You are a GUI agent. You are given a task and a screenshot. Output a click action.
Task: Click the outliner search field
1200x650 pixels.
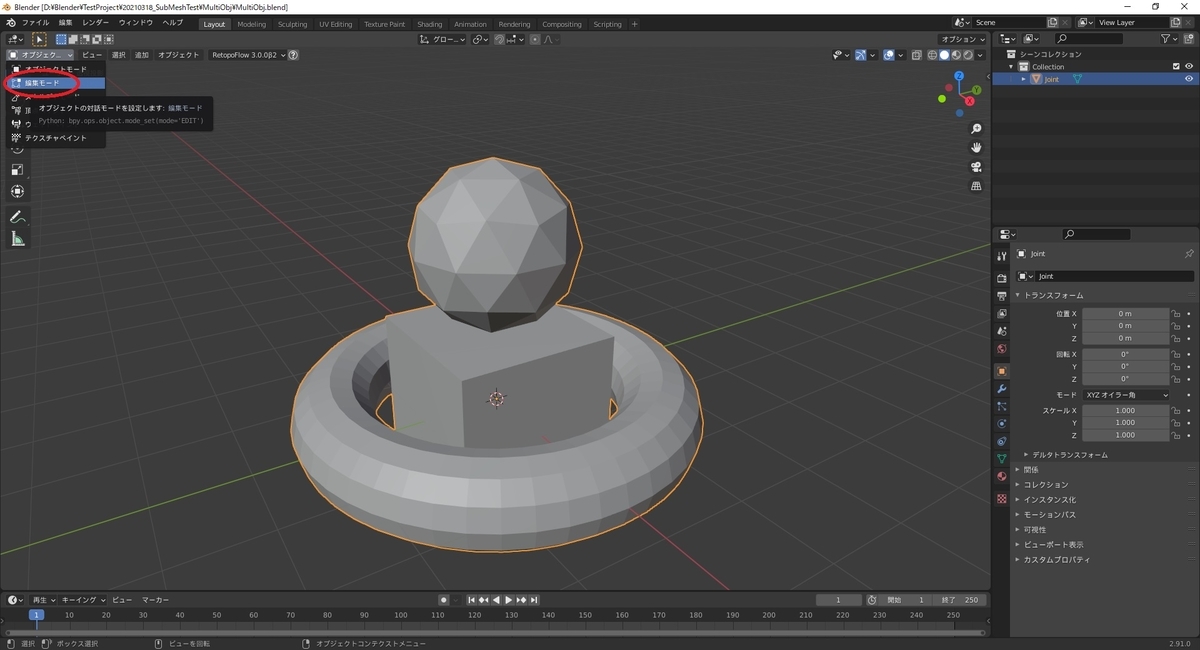click(1088, 39)
